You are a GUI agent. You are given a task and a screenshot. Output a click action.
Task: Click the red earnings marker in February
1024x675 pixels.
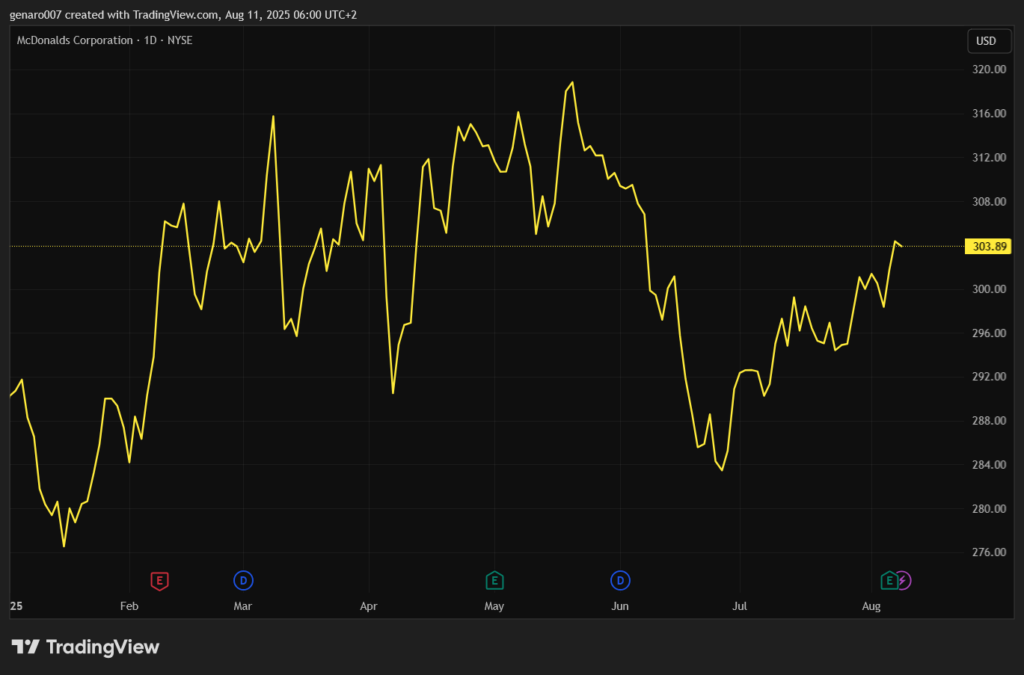click(x=158, y=580)
